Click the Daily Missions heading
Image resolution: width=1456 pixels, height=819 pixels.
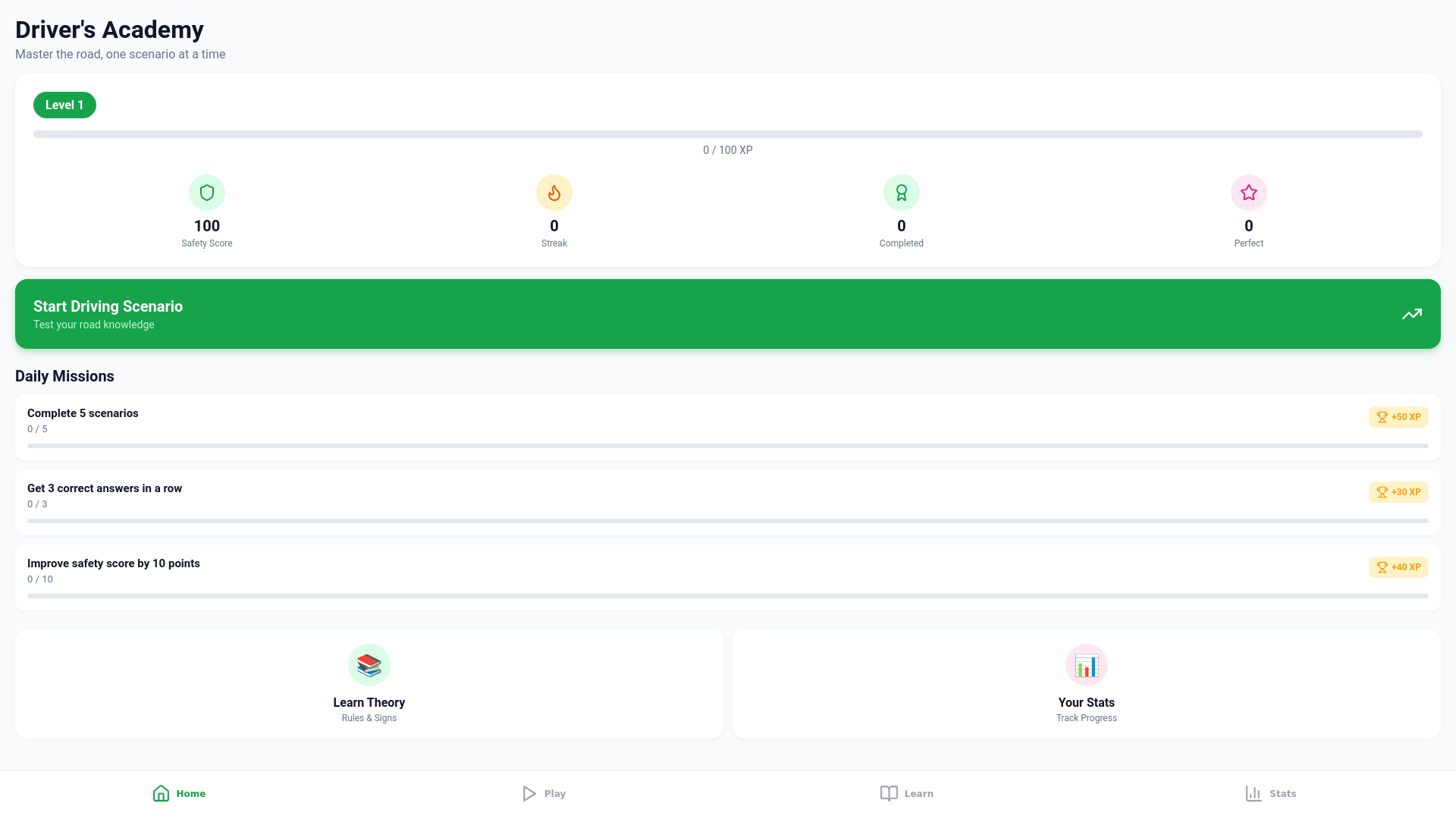point(64,376)
